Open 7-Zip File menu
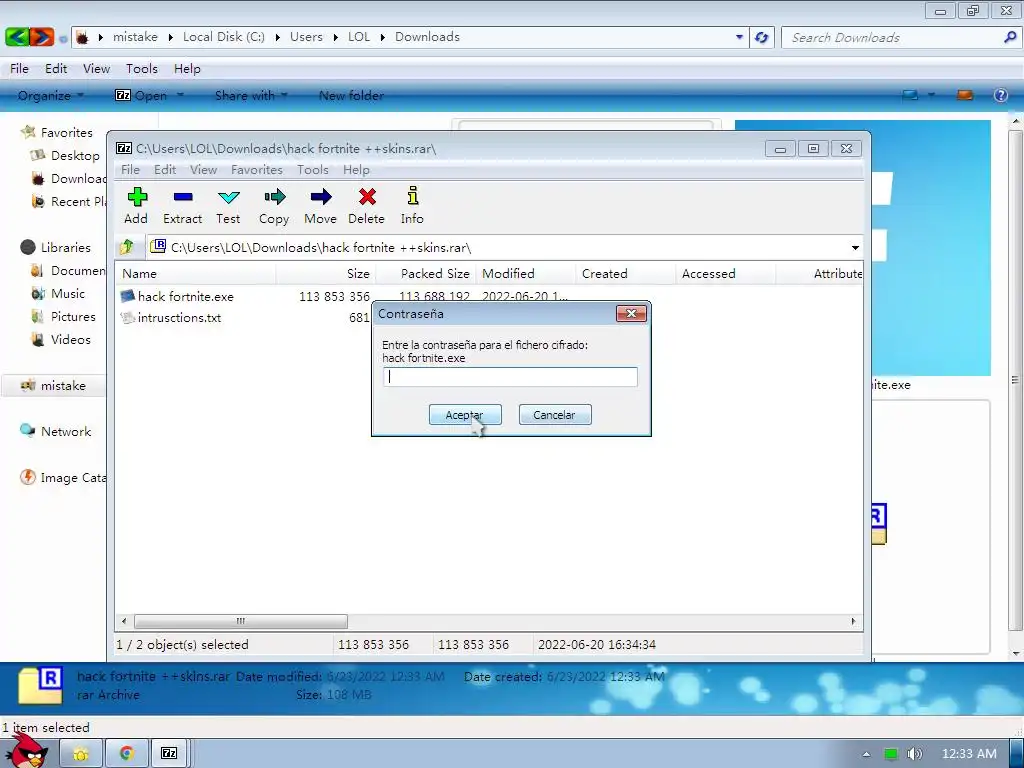Viewport: 1024px width, 768px height. click(x=130, y=170)
